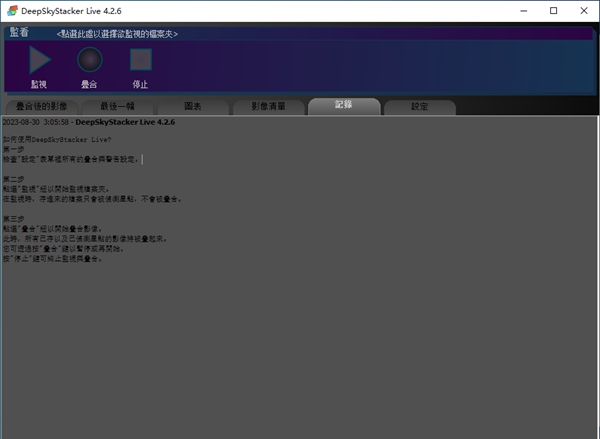Click the 疊合 stack circle icon
The image size is (600, 439).
coord(90,60)
